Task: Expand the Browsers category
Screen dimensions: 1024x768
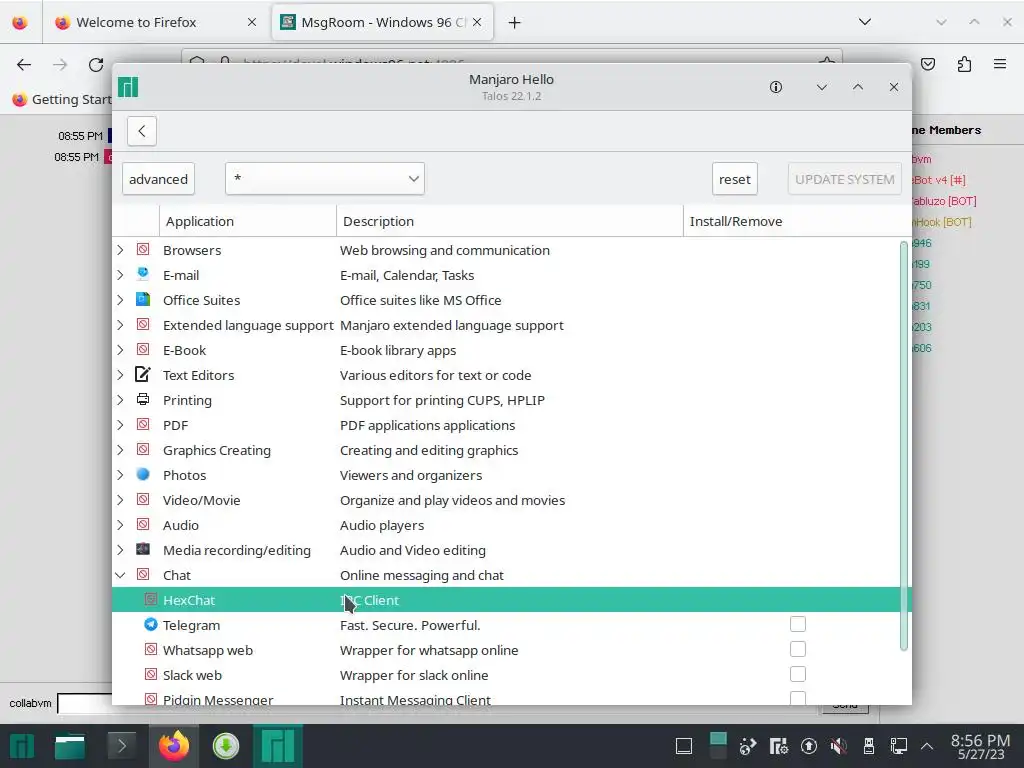Action: 120,250
